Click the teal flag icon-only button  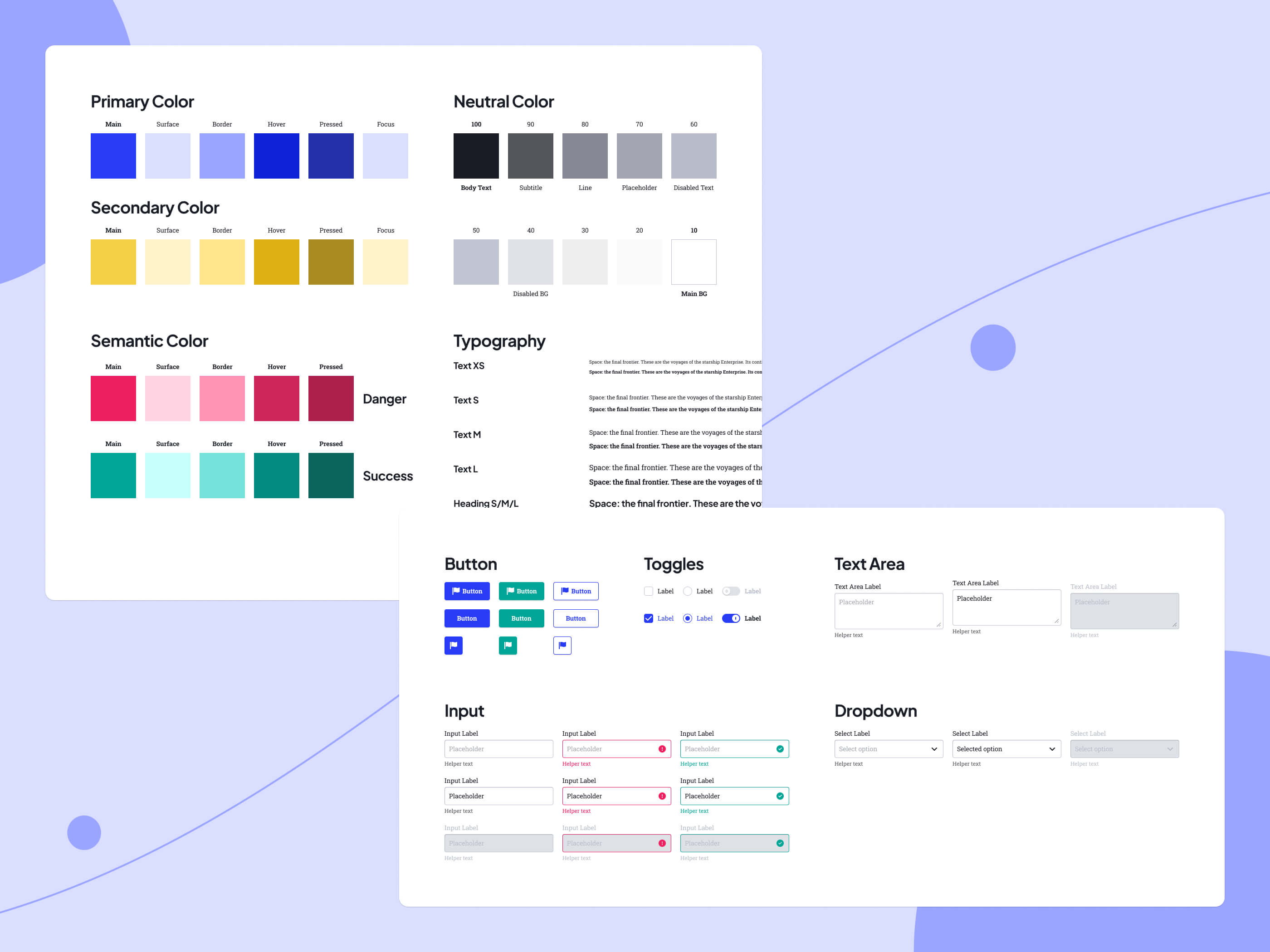click(x=508, y=645)
